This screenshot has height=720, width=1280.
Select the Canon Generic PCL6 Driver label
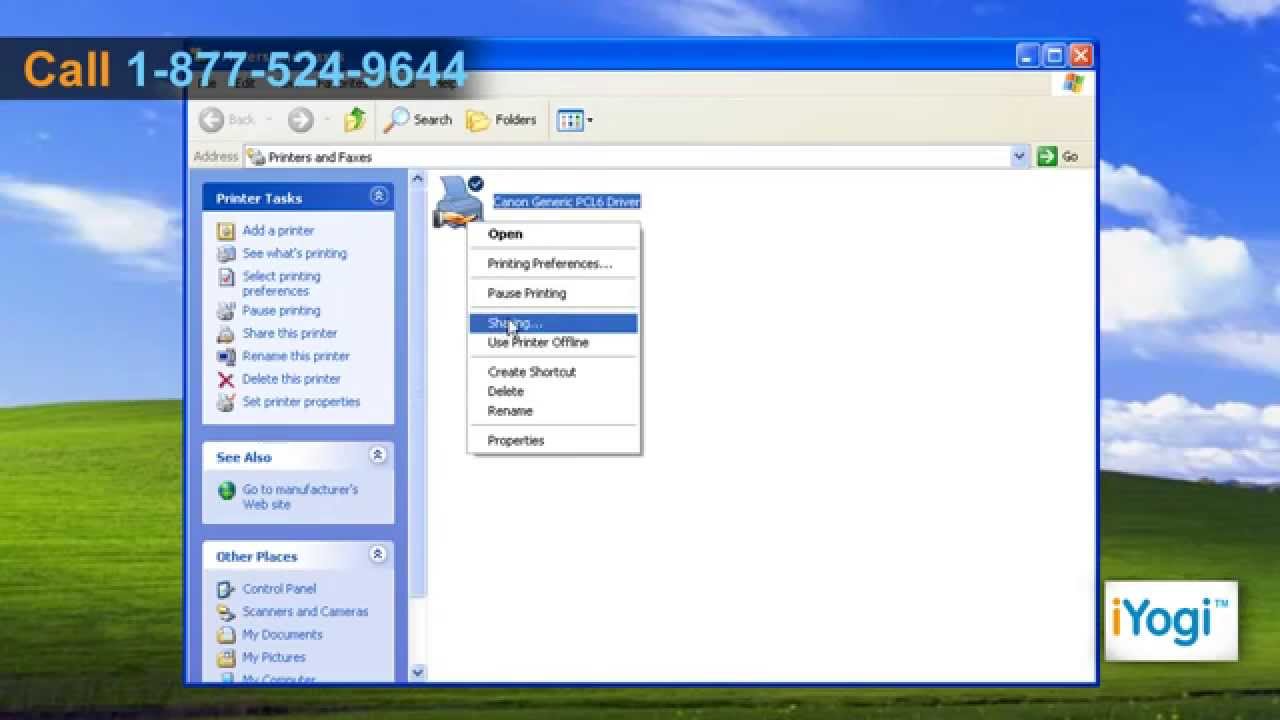[x=567, y=202]
